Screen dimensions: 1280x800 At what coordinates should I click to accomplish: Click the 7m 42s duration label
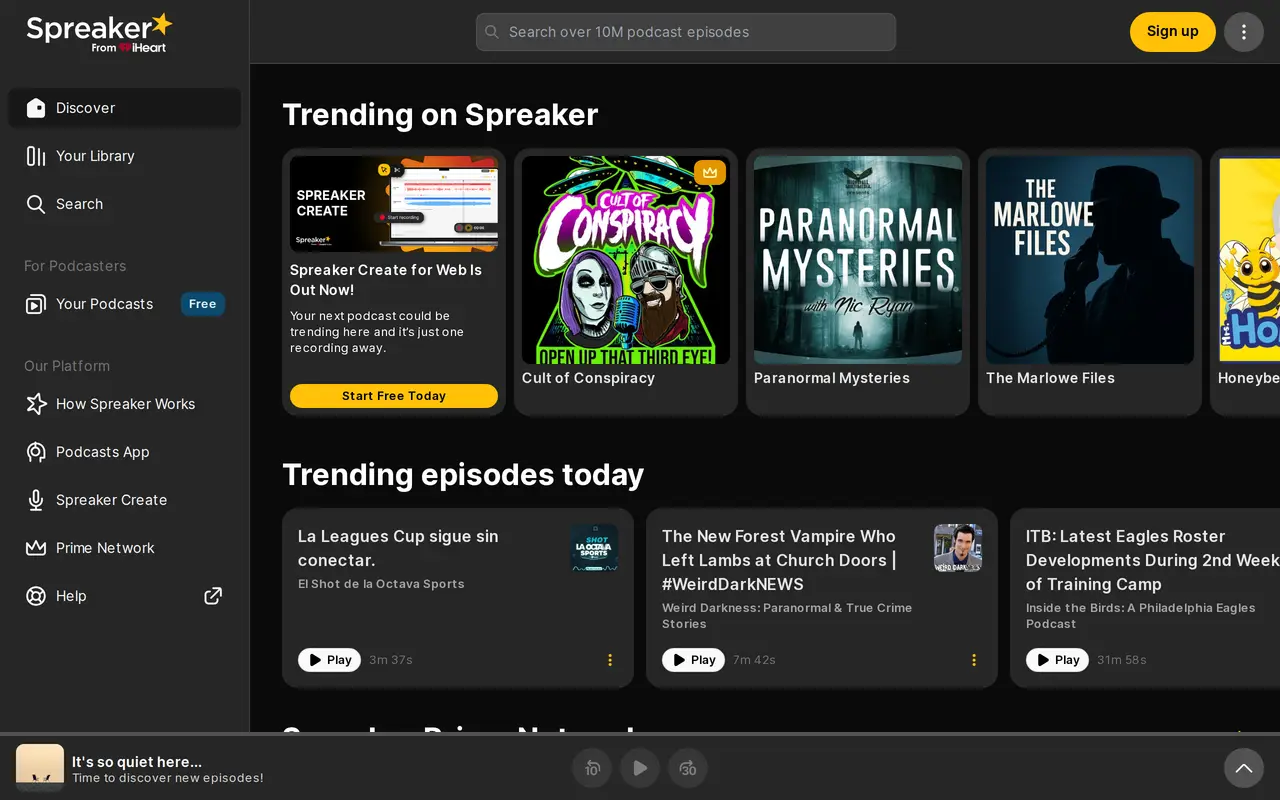[754, 660]
